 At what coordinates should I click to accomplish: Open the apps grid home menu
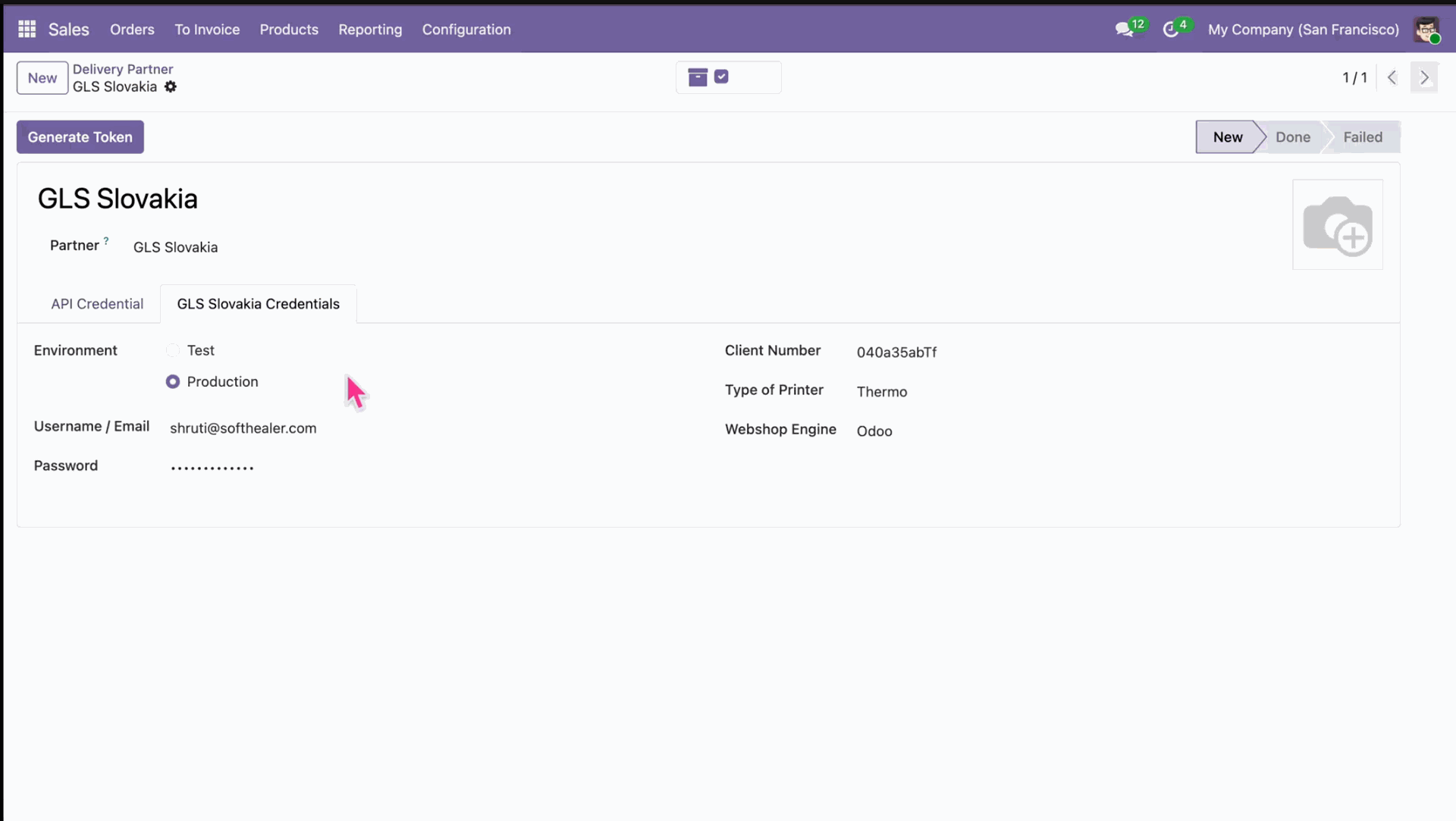click(x=27, y=30)
